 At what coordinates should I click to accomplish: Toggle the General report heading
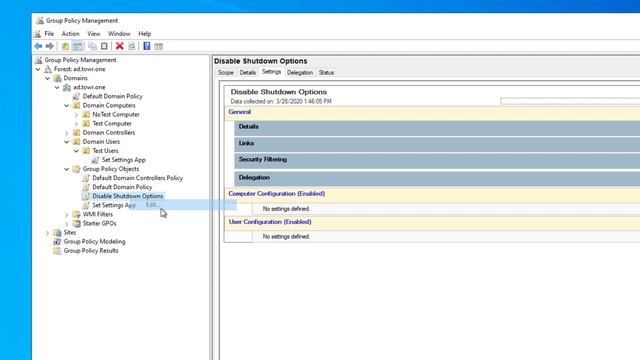(432, 113)
